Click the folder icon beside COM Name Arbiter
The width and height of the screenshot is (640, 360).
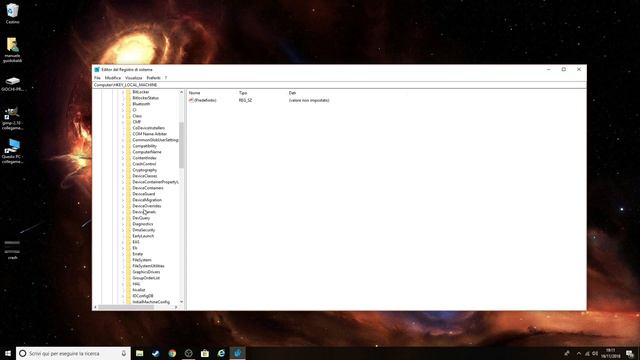[x=129, y=134]
